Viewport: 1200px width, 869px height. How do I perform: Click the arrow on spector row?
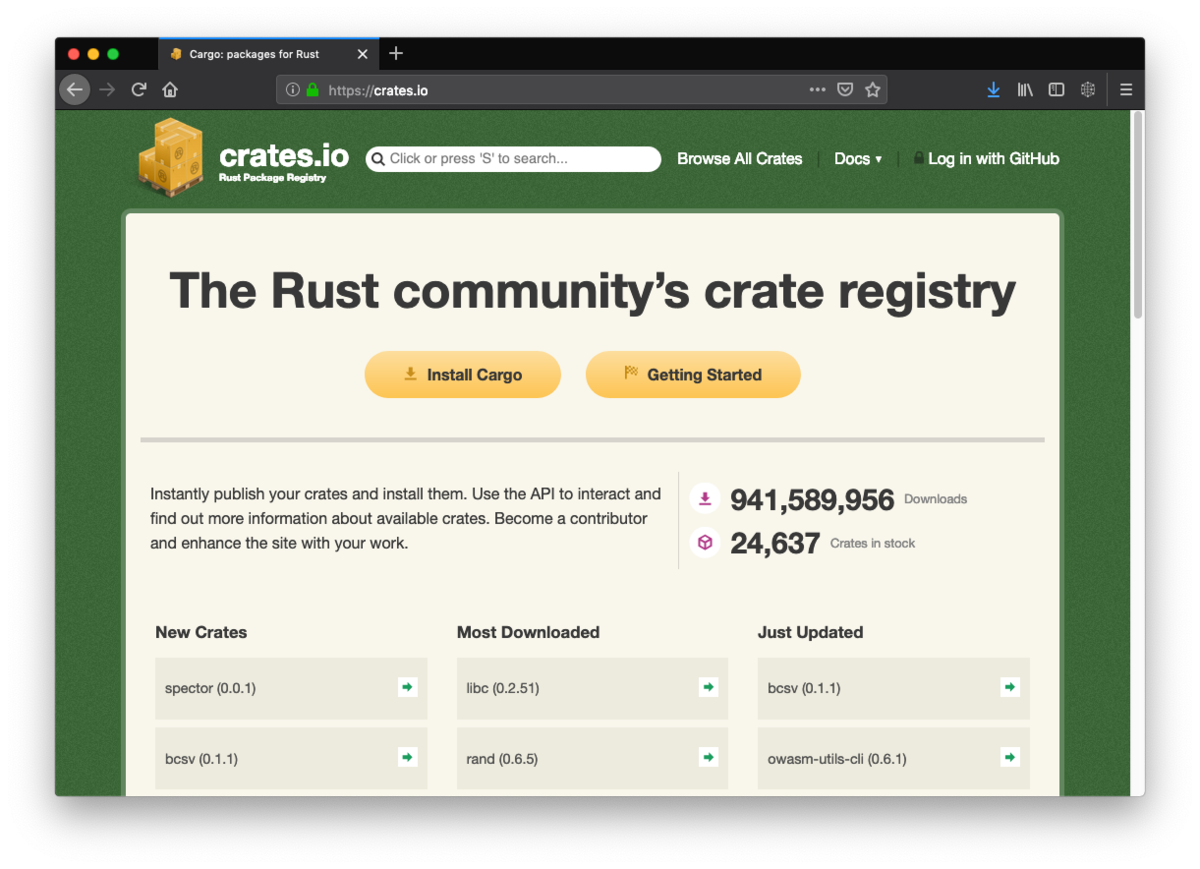coord(407,687)
